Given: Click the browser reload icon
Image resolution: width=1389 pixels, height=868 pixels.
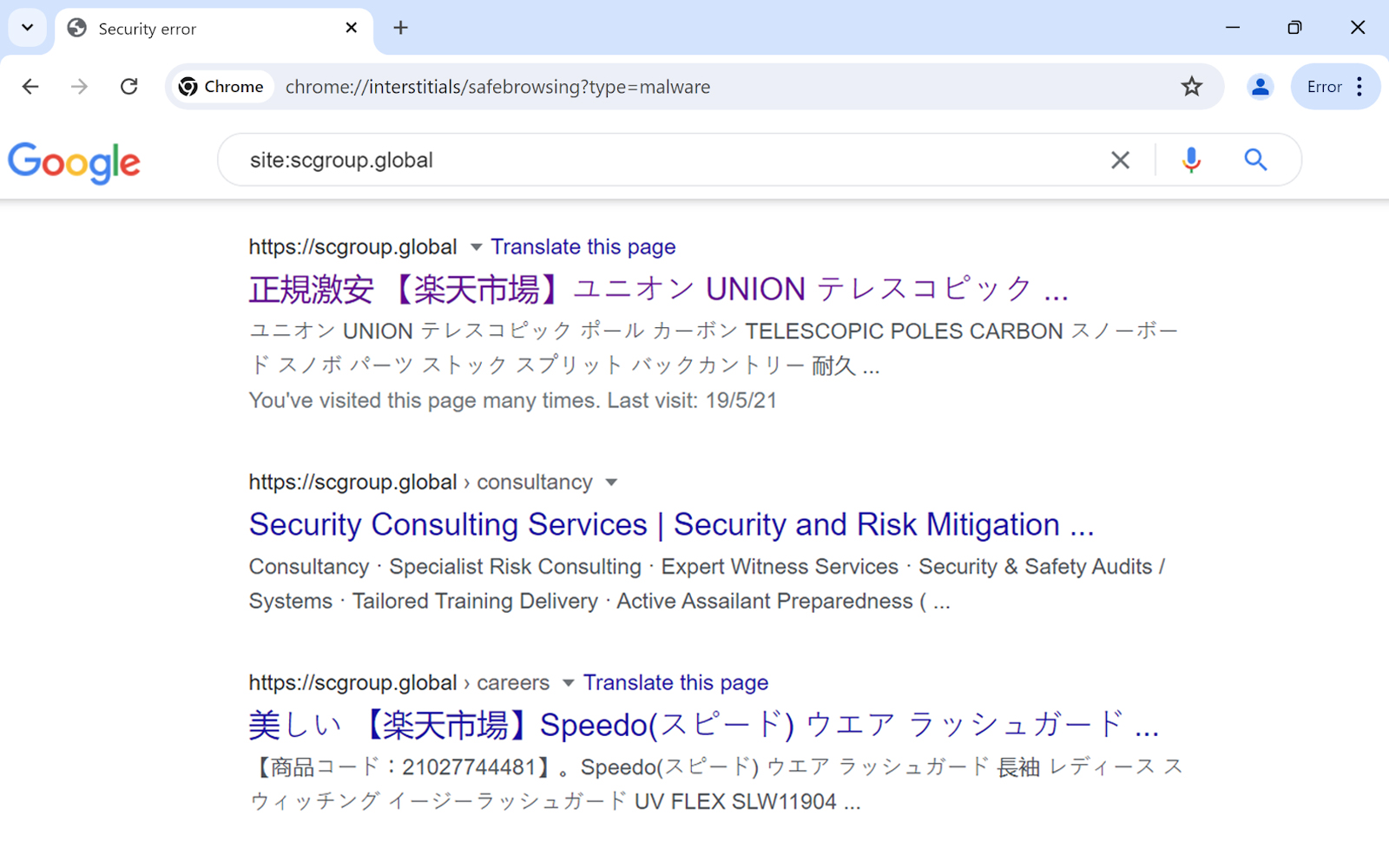Looking at the screenshot, I should pyautogui.click(x=128, y=86).
